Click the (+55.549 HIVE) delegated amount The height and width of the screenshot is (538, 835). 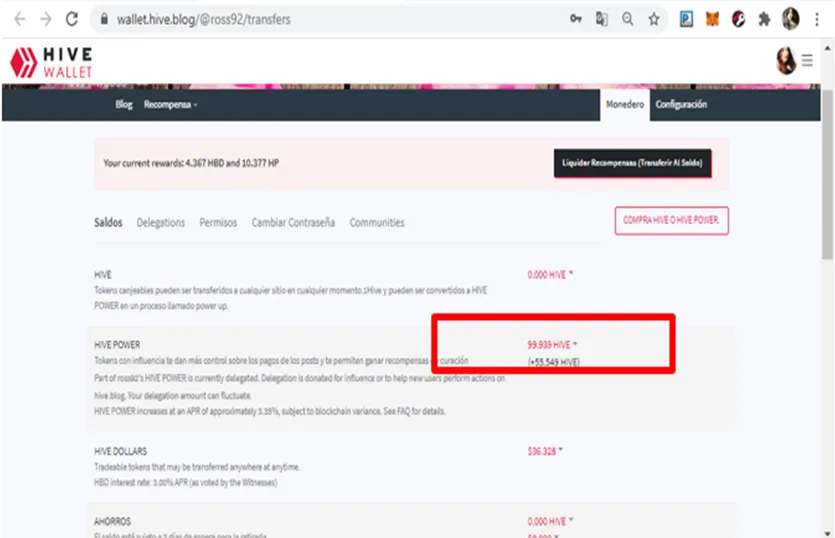(553, 362)
